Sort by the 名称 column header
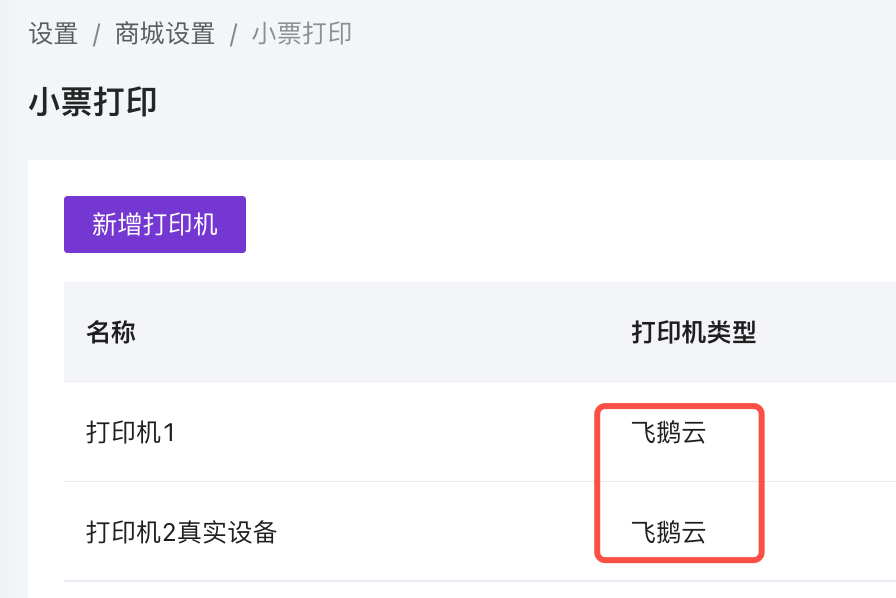 [x=111, y=332]
